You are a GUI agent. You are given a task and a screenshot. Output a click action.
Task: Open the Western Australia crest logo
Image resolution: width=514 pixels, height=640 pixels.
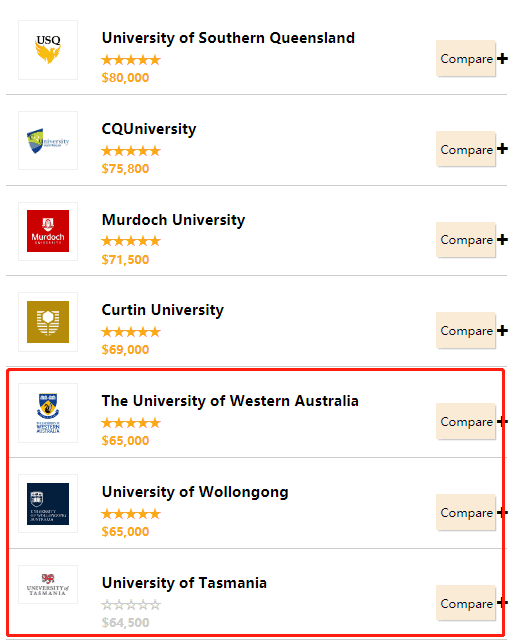click(48, 413)
